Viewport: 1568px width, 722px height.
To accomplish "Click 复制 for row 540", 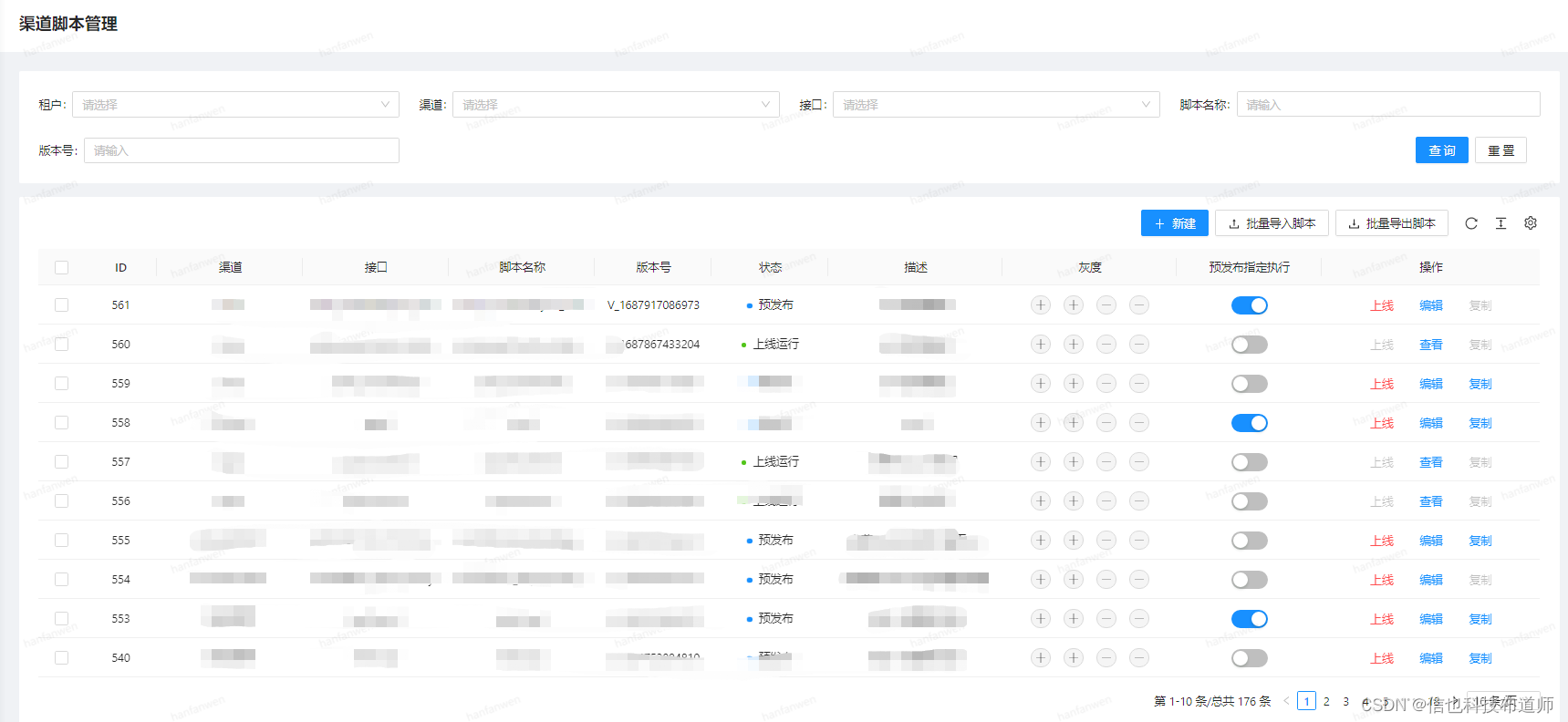I will 1480,658.
